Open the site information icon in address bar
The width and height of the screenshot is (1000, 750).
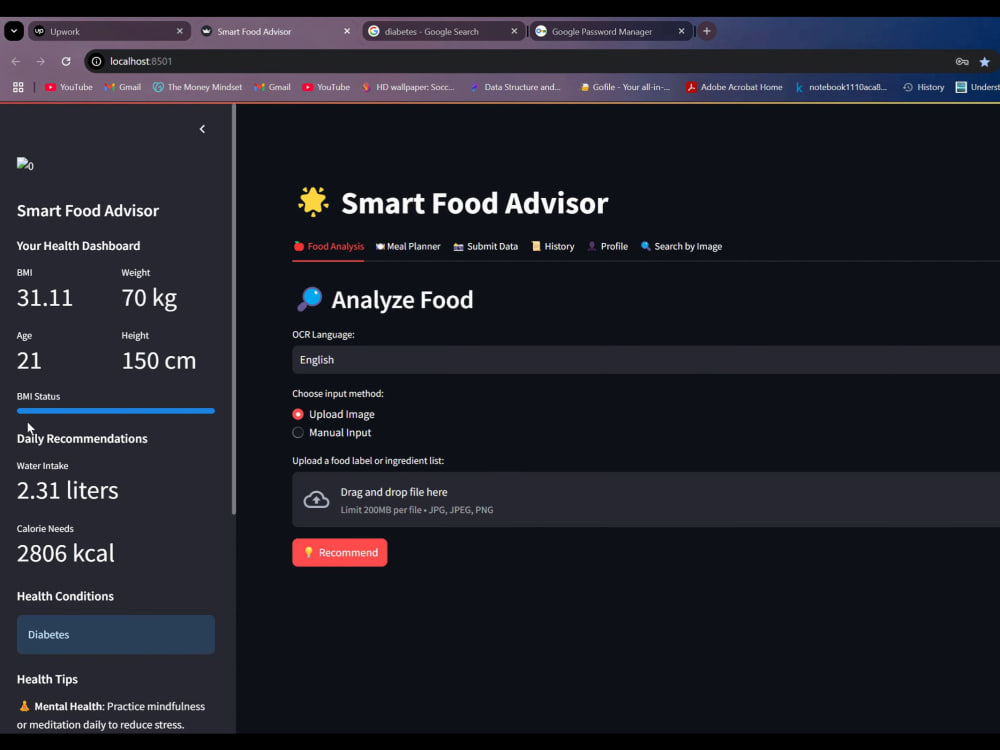point(96,61)
